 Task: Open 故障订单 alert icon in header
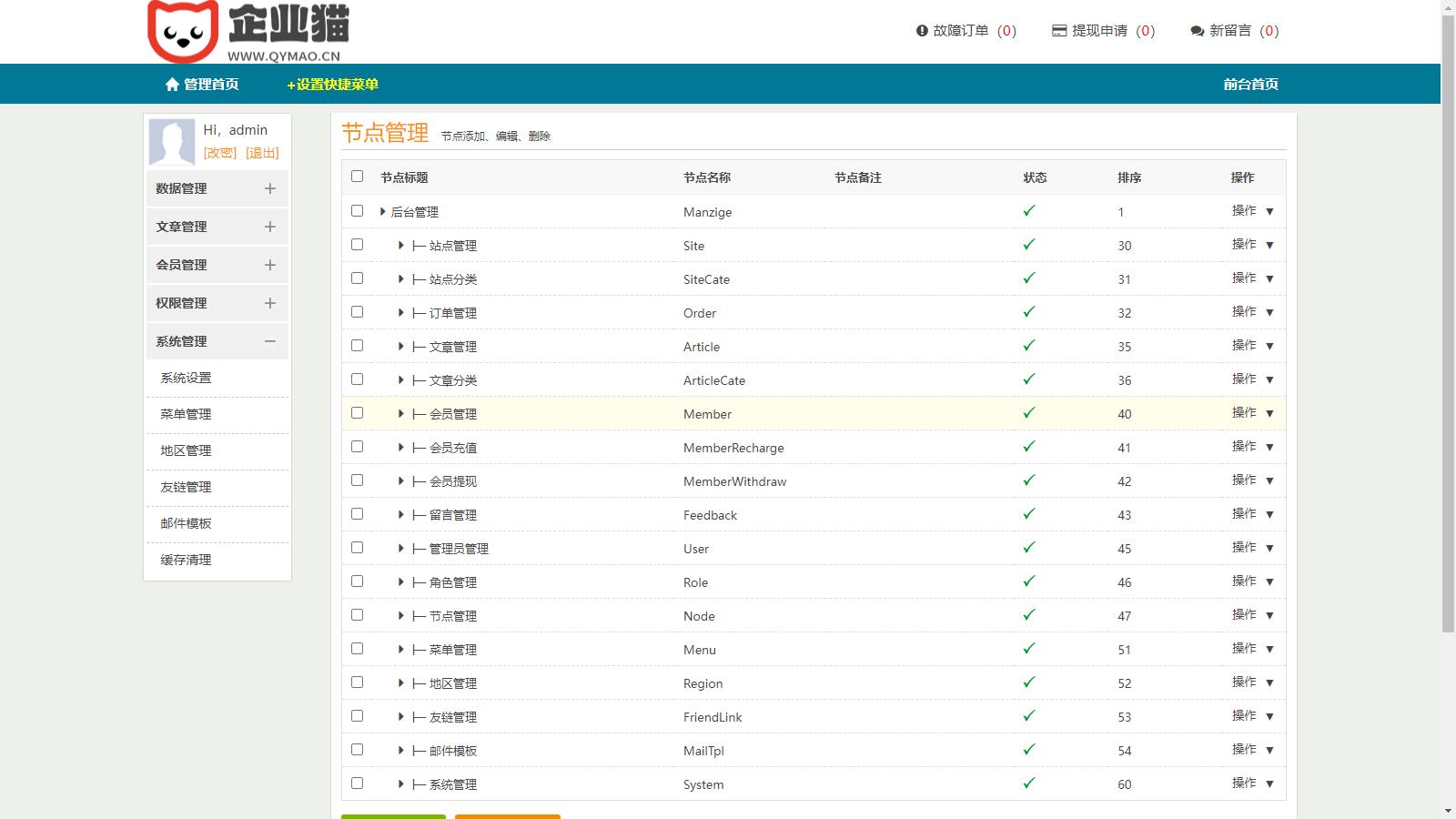(922, 31)
